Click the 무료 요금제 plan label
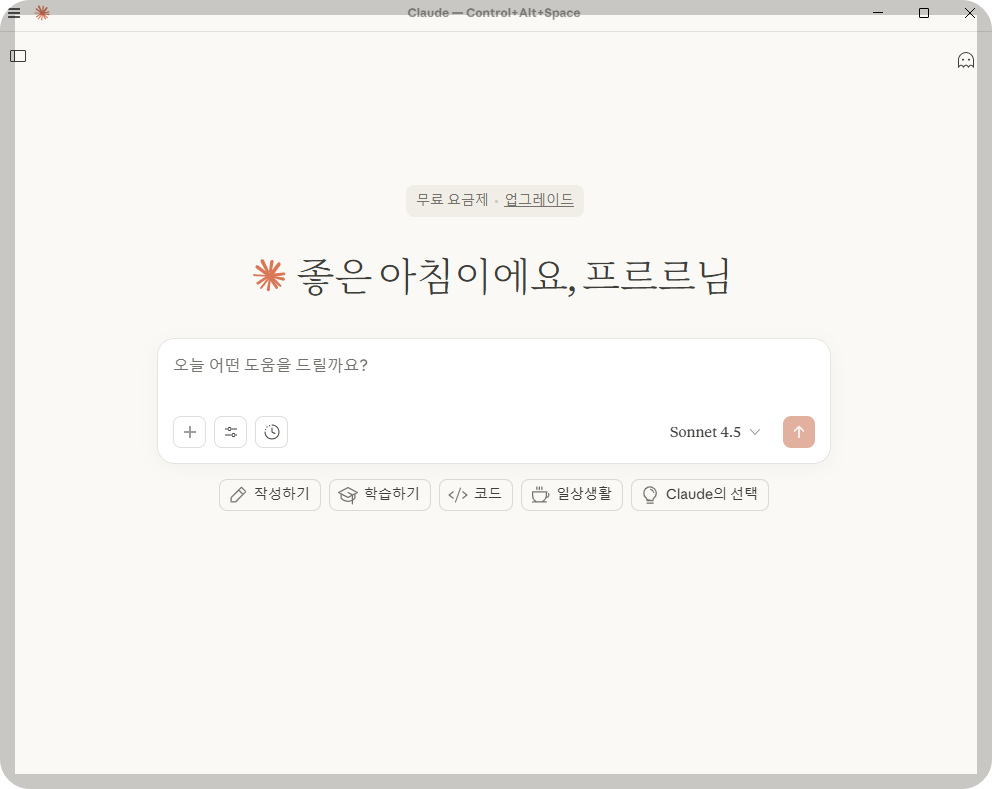Image resolution: width=992 pixels, height=789 pixels. pos(452,200)
